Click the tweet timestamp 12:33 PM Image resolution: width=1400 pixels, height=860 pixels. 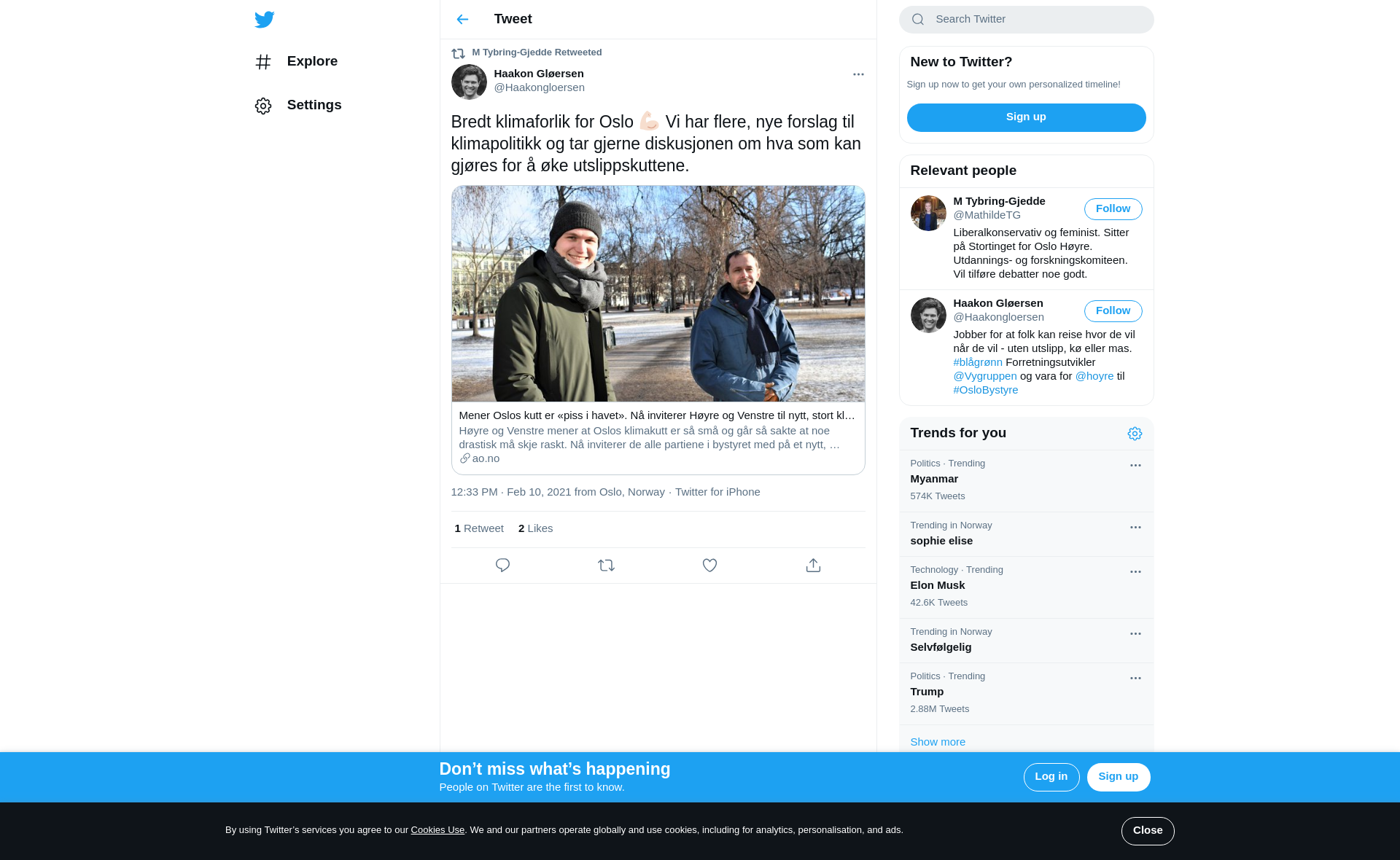558,492
